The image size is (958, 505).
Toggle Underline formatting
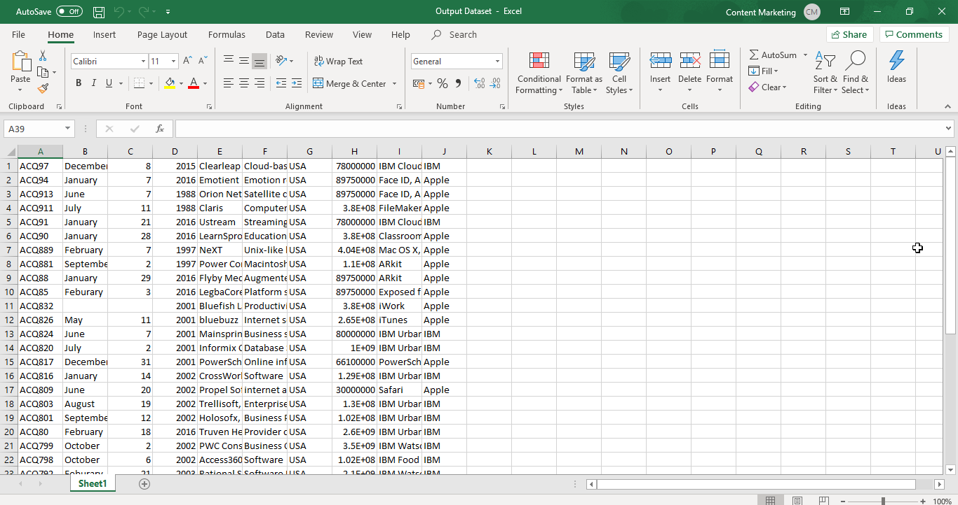tap(109, 83)
